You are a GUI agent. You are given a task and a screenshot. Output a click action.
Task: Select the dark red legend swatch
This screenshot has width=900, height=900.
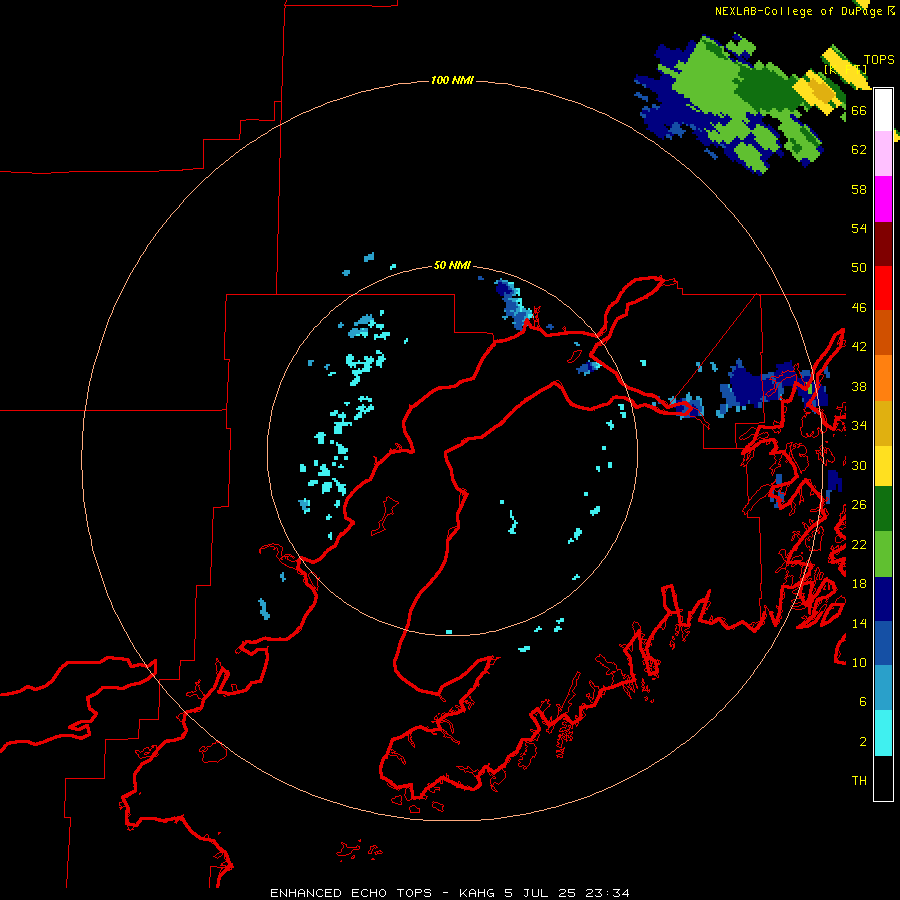(x=883, y=244)
